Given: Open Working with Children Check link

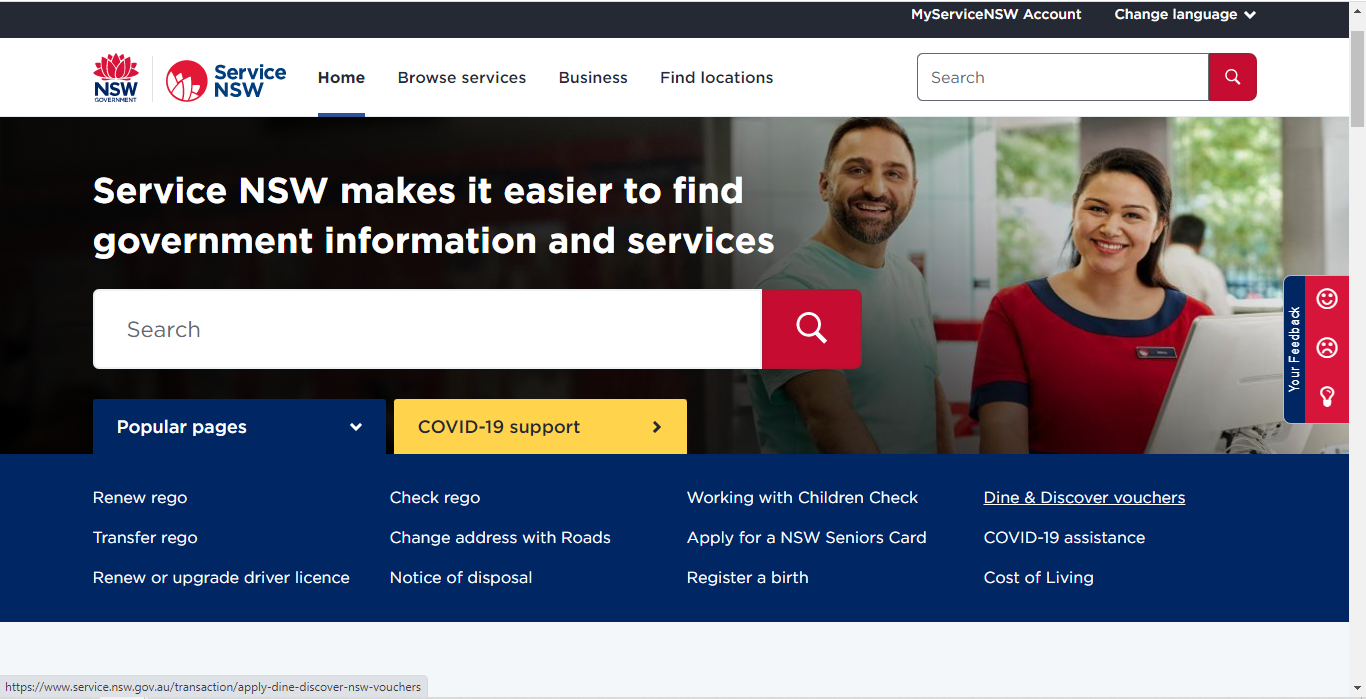Looking at the screenshot, I should point(802,497).
